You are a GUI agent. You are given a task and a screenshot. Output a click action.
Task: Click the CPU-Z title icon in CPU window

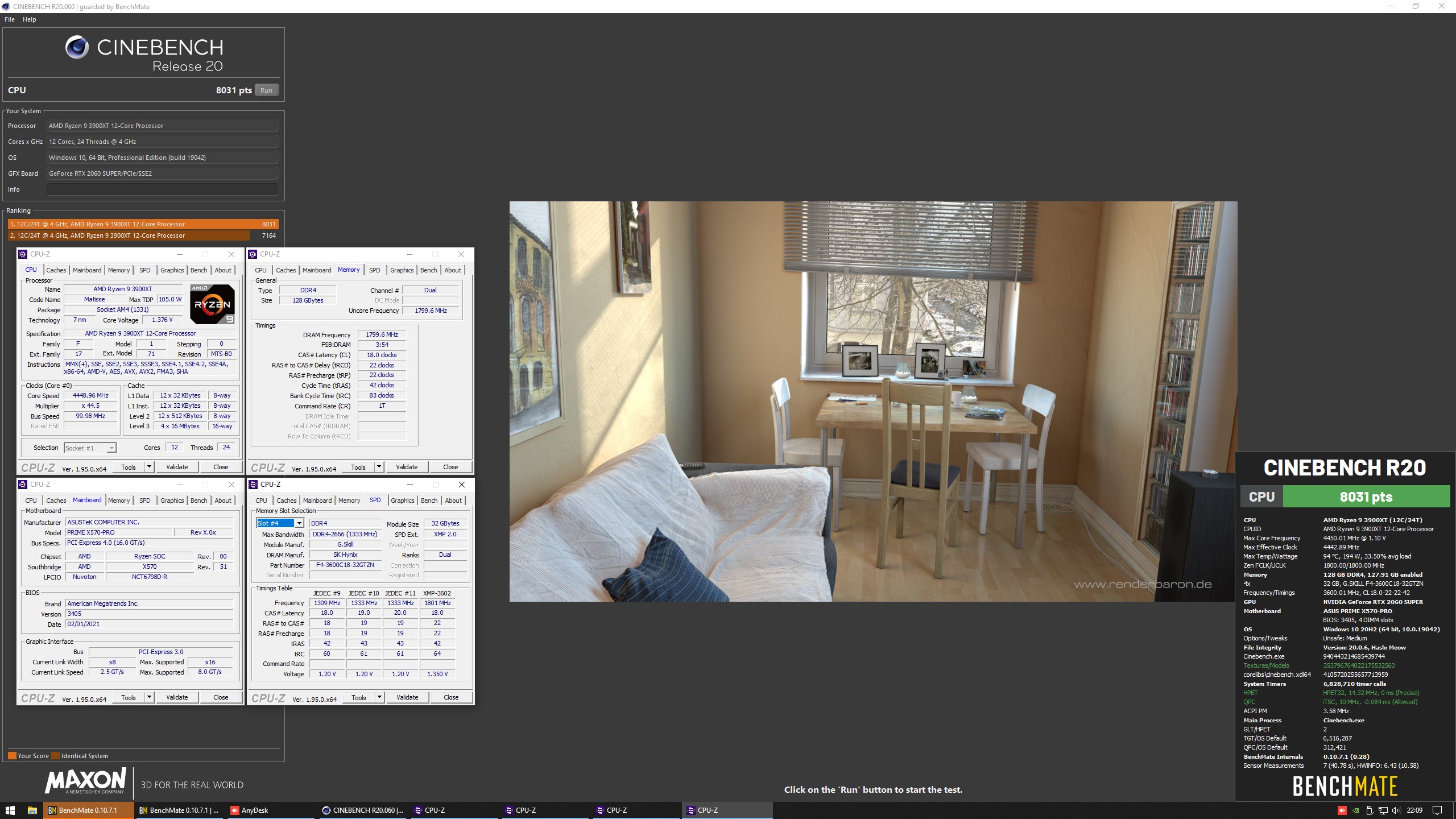point(23,254)
